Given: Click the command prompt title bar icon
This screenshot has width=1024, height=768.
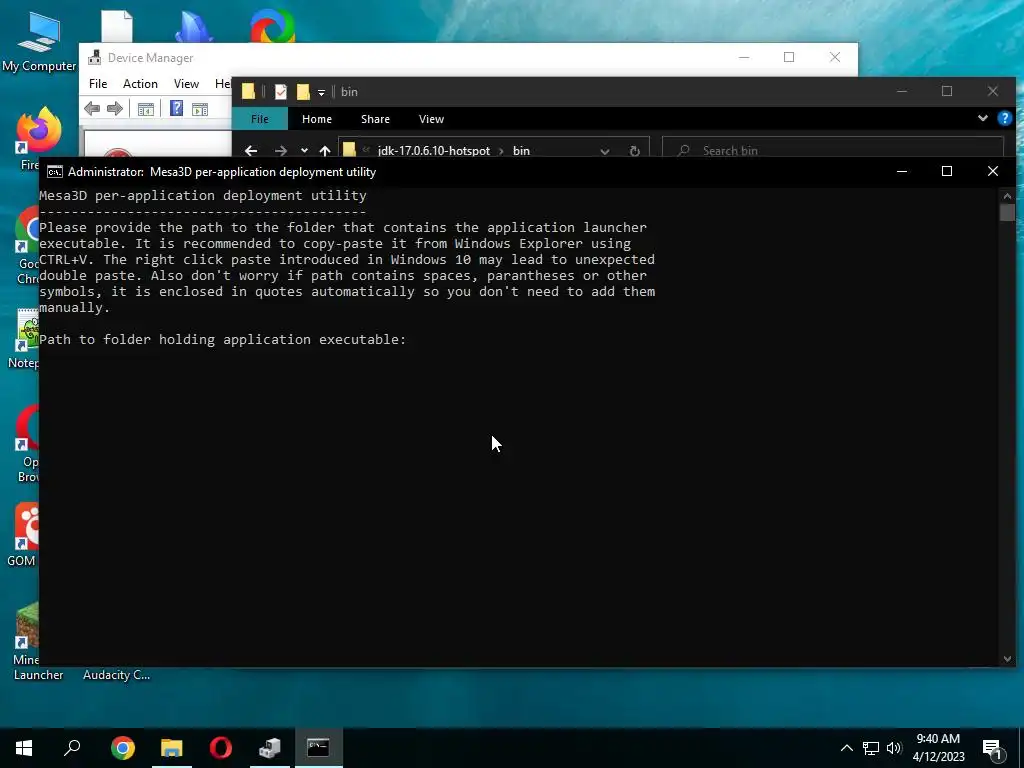Looking at the screenshot, I should click(55, 172).
